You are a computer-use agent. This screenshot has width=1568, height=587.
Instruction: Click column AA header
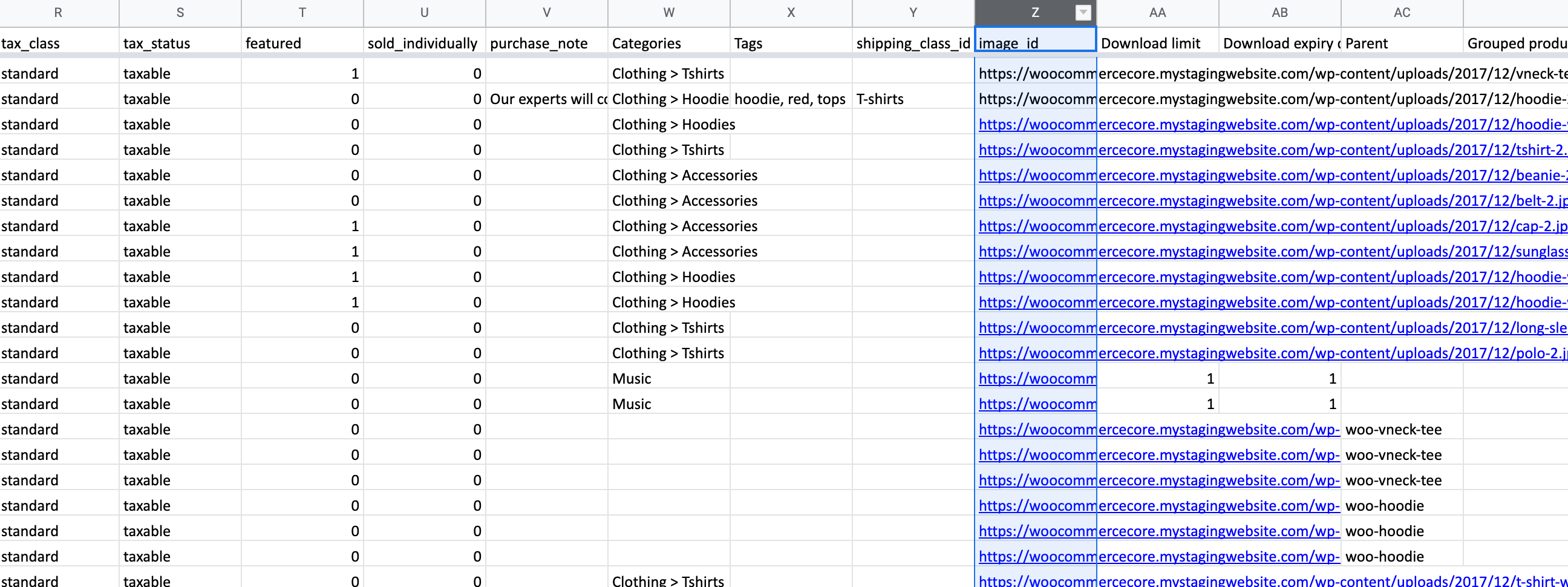click(x=1157, y=13)
